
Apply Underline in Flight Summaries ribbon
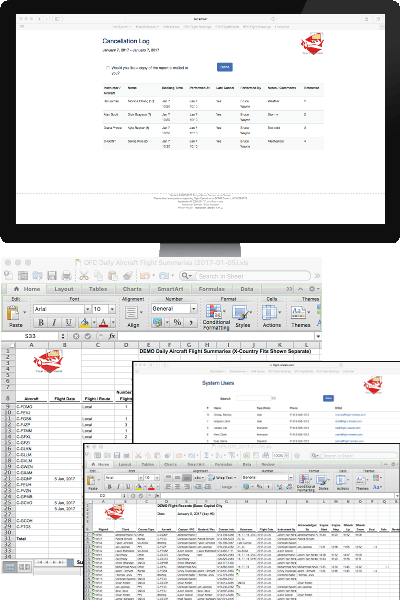pos(68,323)
